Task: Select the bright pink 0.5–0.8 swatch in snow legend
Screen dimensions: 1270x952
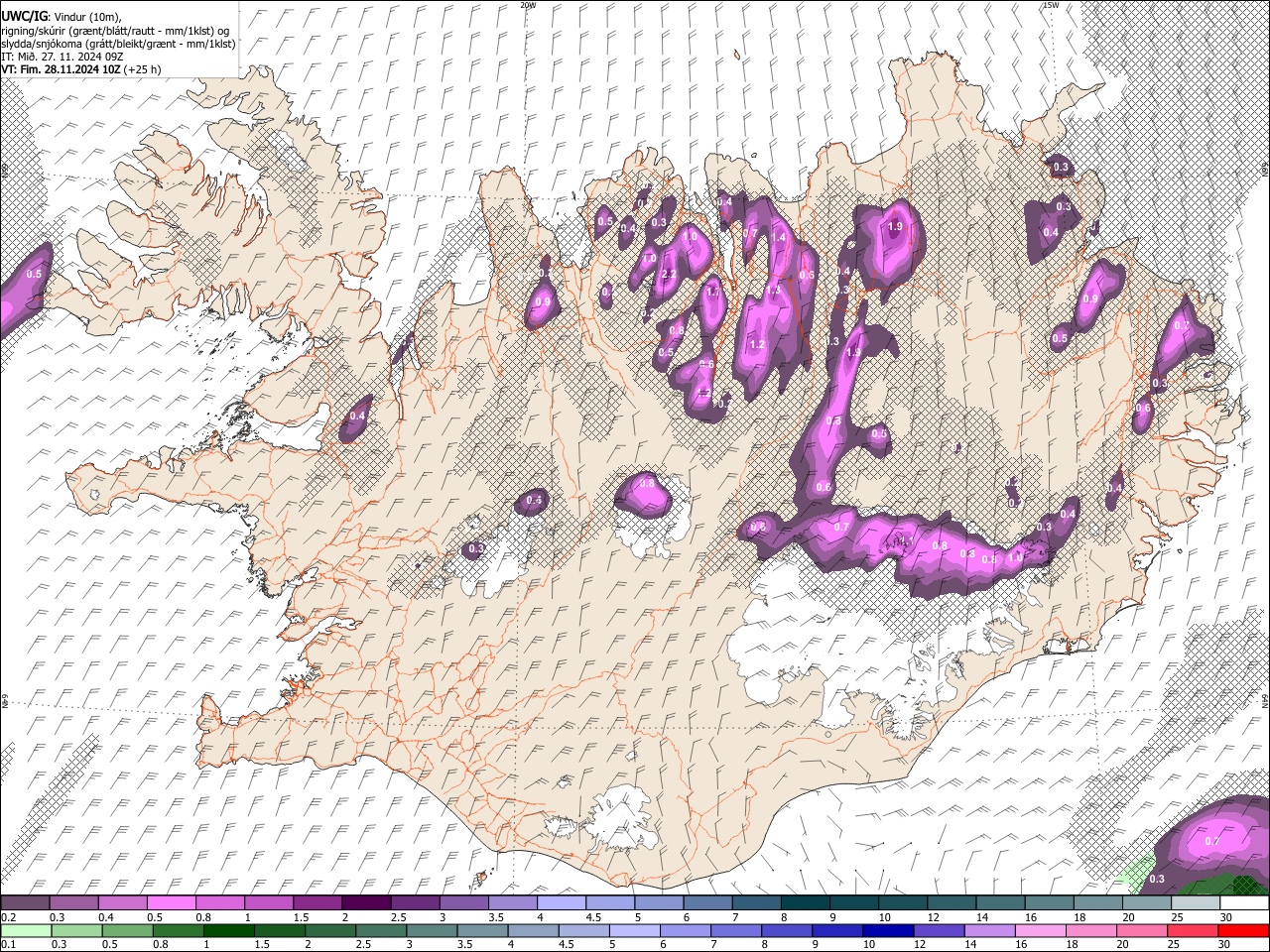Action: pos(171,903)
